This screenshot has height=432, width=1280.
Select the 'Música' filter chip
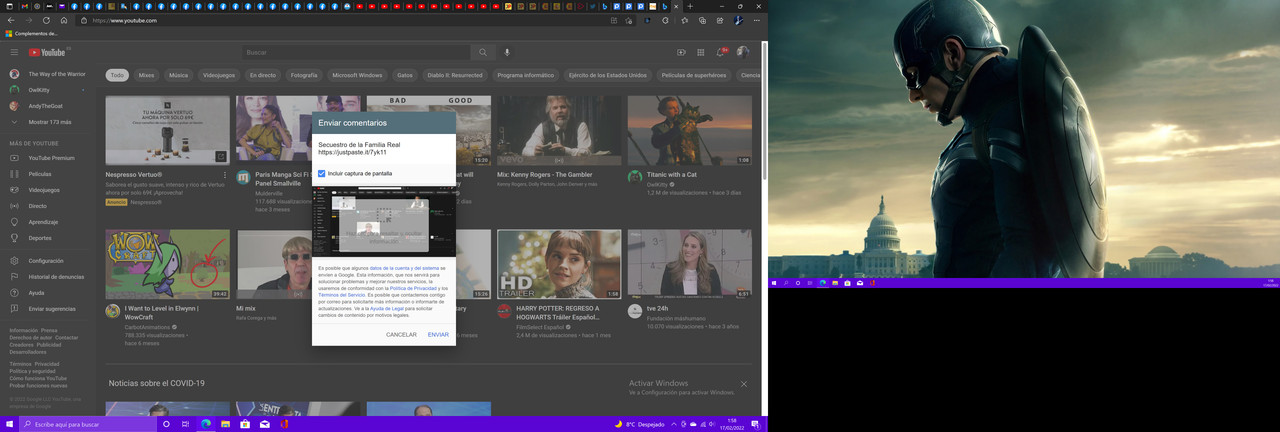[178, 75]
